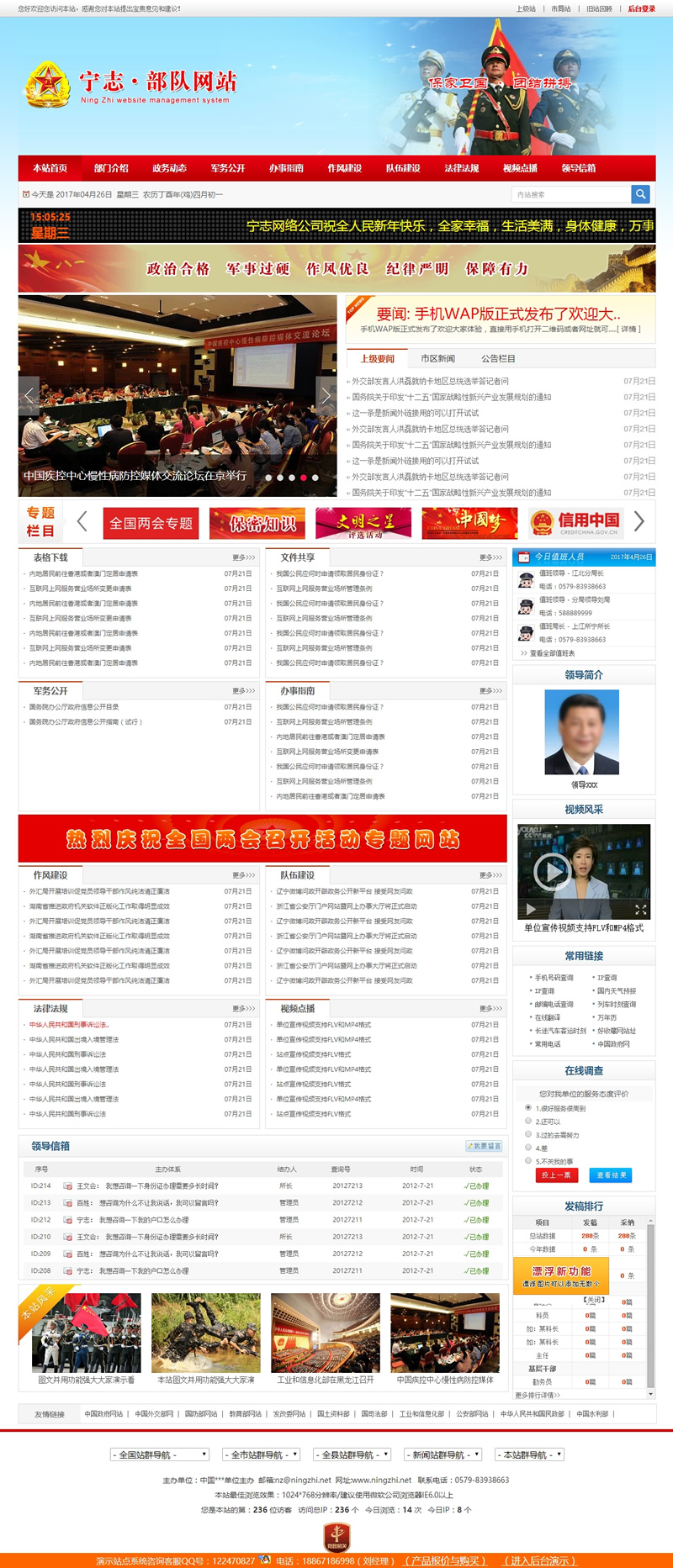The image size is (673, 1568).
Task: Choose survey option 4.差
Action: pyautogui.click(x=528, y=1147)
